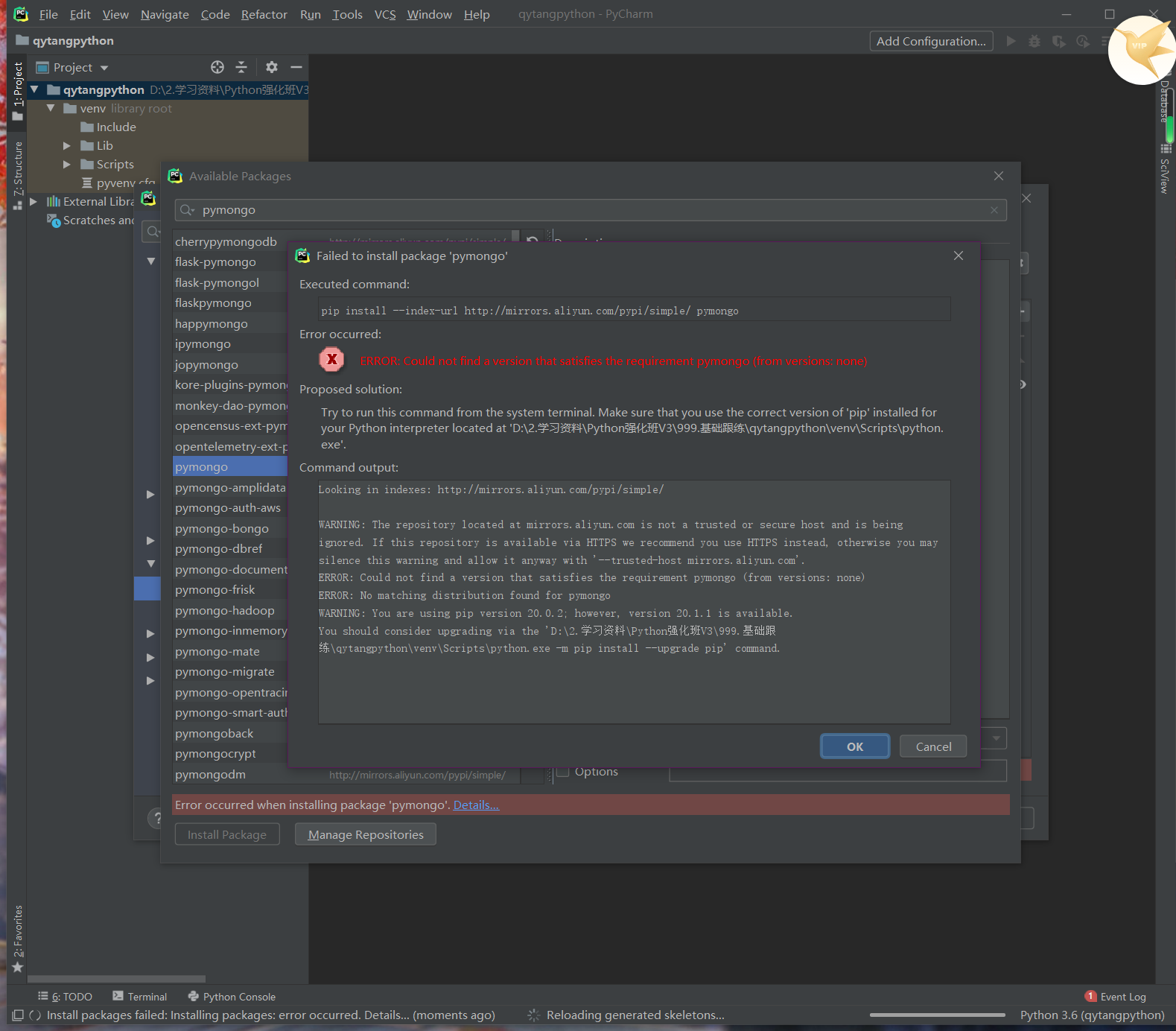Reload the package list with refresh icon
This screenshot has height=1031, width=1176.
click(532, 241)
